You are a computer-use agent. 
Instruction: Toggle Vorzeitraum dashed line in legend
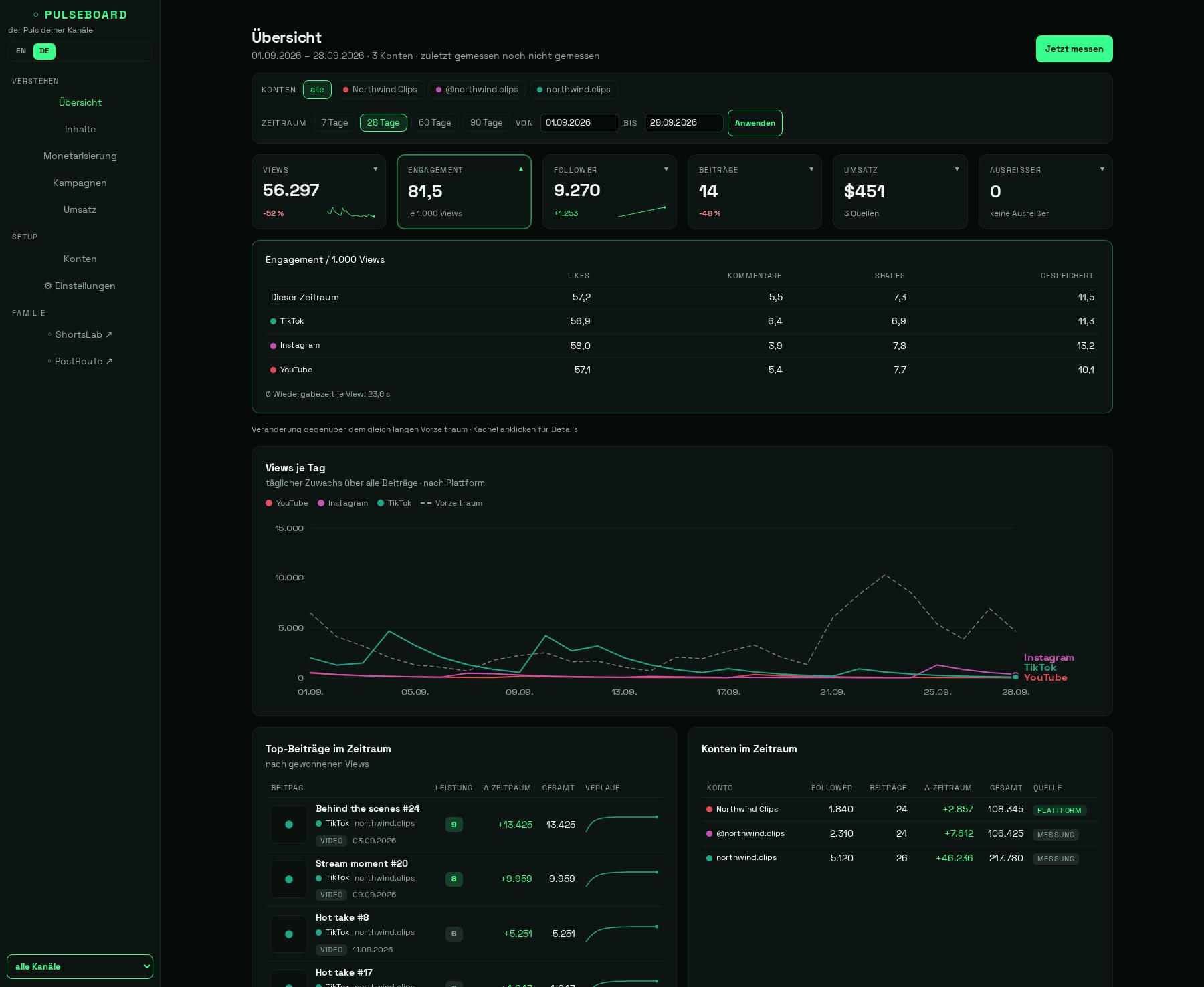(451, 503)
